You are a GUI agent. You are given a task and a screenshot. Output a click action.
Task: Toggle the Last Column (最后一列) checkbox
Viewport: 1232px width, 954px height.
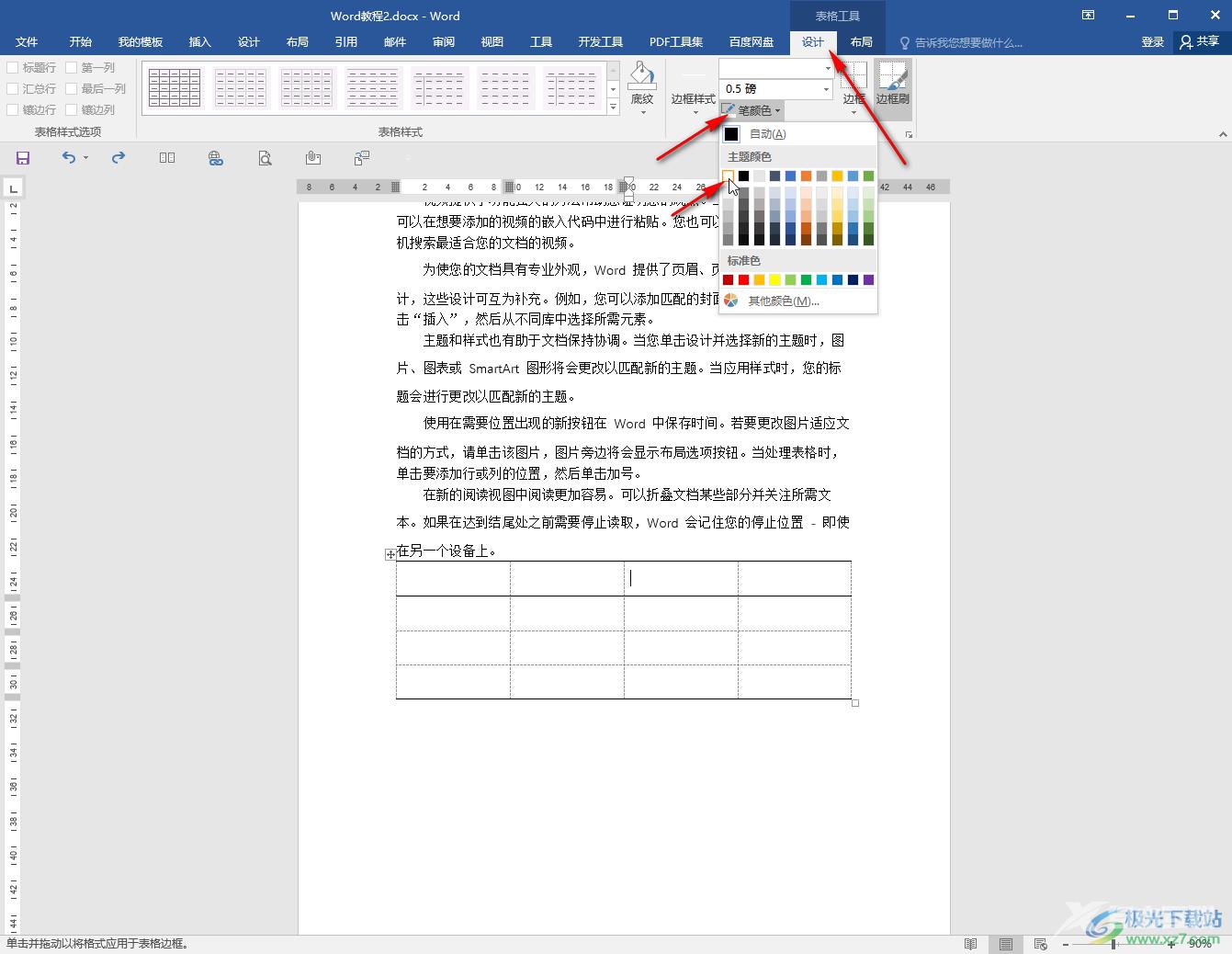point(72,89)
